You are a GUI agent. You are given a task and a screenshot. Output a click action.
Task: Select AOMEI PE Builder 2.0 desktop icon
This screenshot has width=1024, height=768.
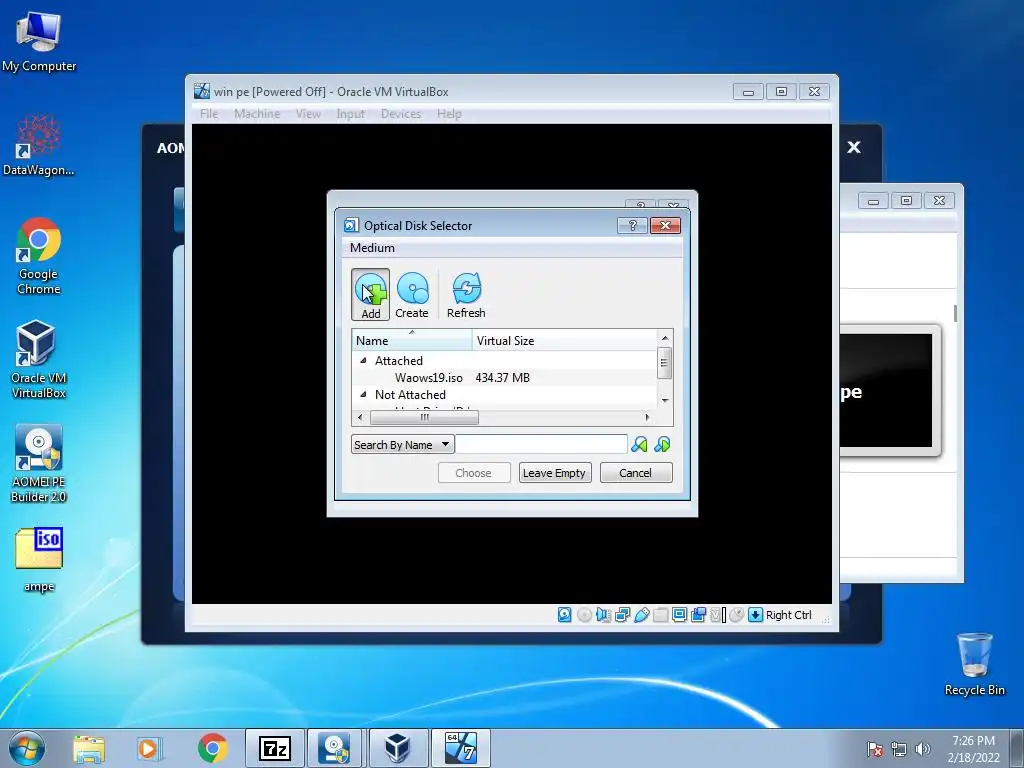(39, 464)
